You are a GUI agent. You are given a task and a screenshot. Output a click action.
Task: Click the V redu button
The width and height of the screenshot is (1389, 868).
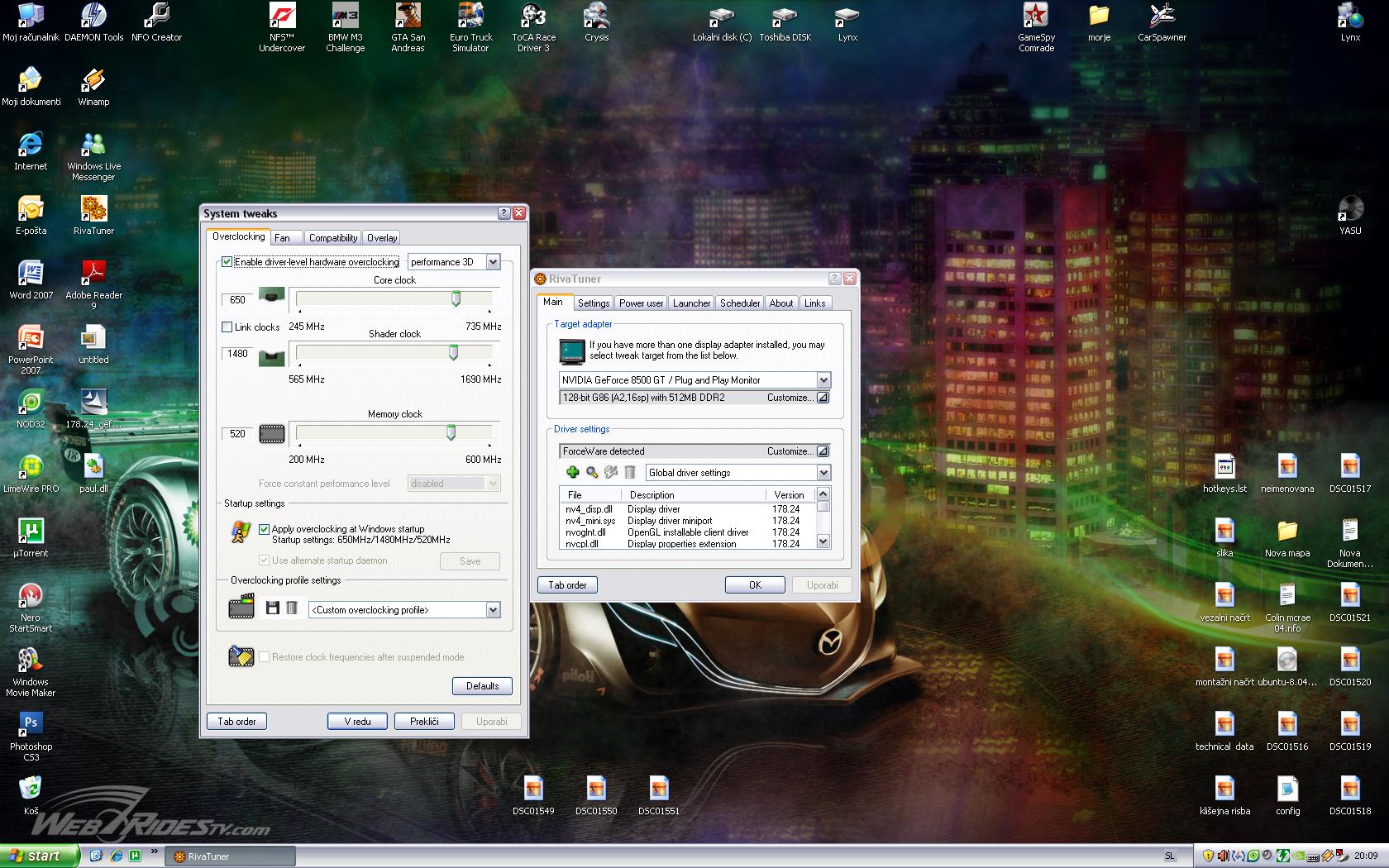(358, 722)
